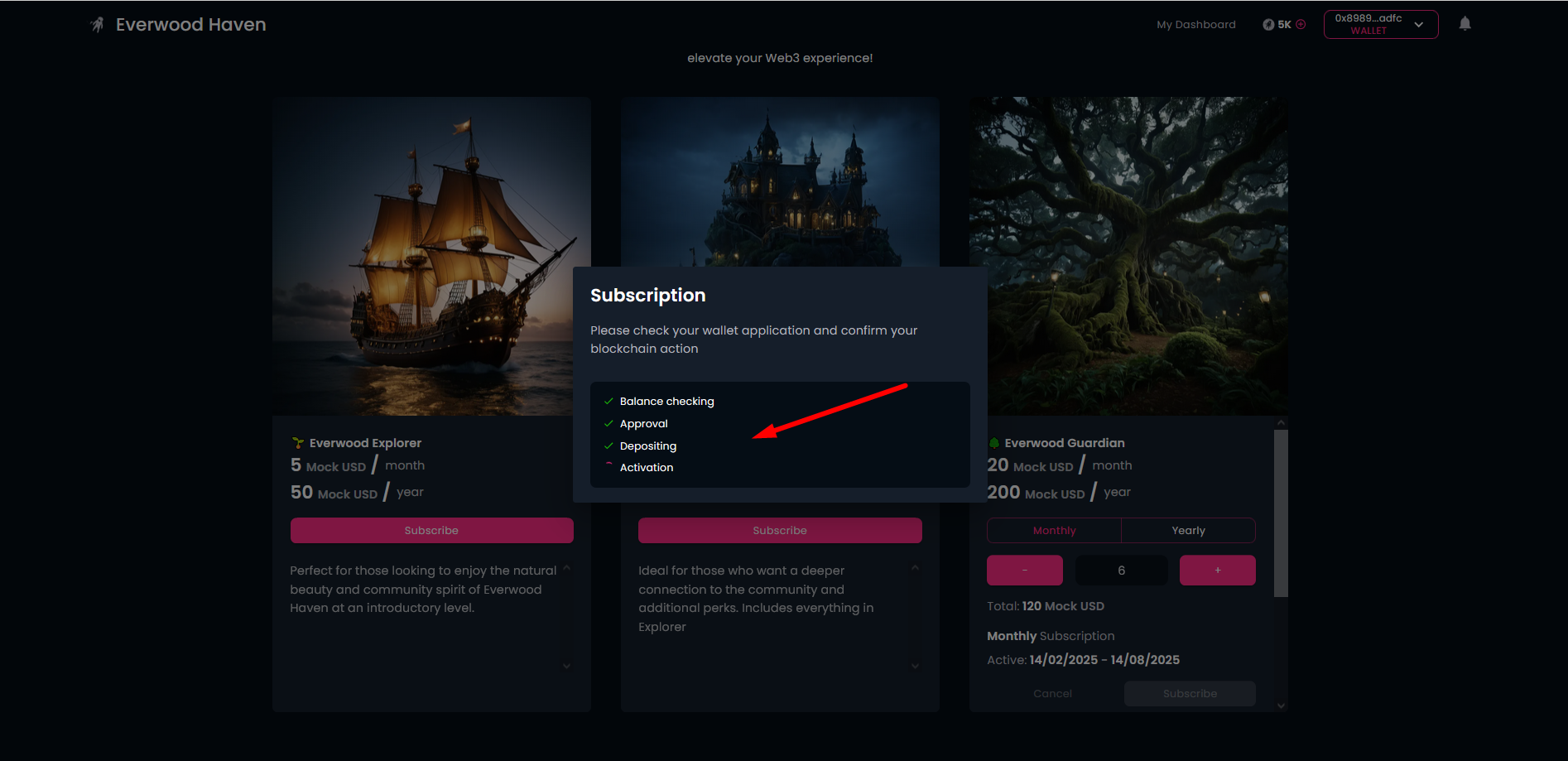
Task: Increase the month count with plus
Action: pyautogui.click(x=1217, y=570)
